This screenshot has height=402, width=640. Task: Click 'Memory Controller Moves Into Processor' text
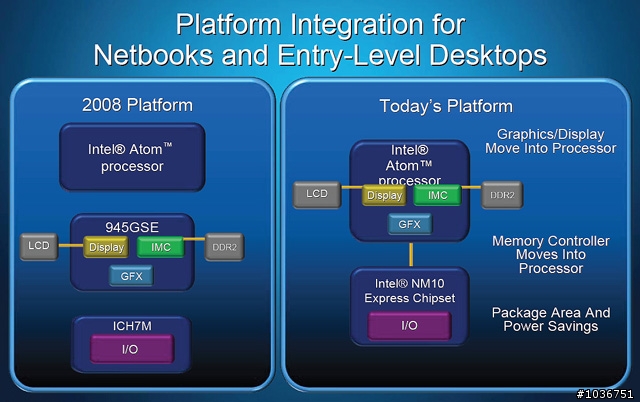pos(551,254)
